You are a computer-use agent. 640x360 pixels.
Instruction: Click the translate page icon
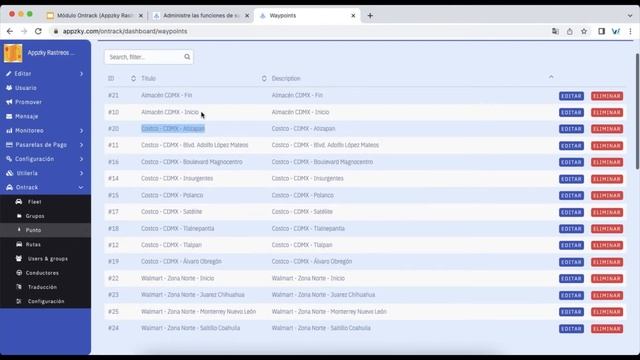555,31
